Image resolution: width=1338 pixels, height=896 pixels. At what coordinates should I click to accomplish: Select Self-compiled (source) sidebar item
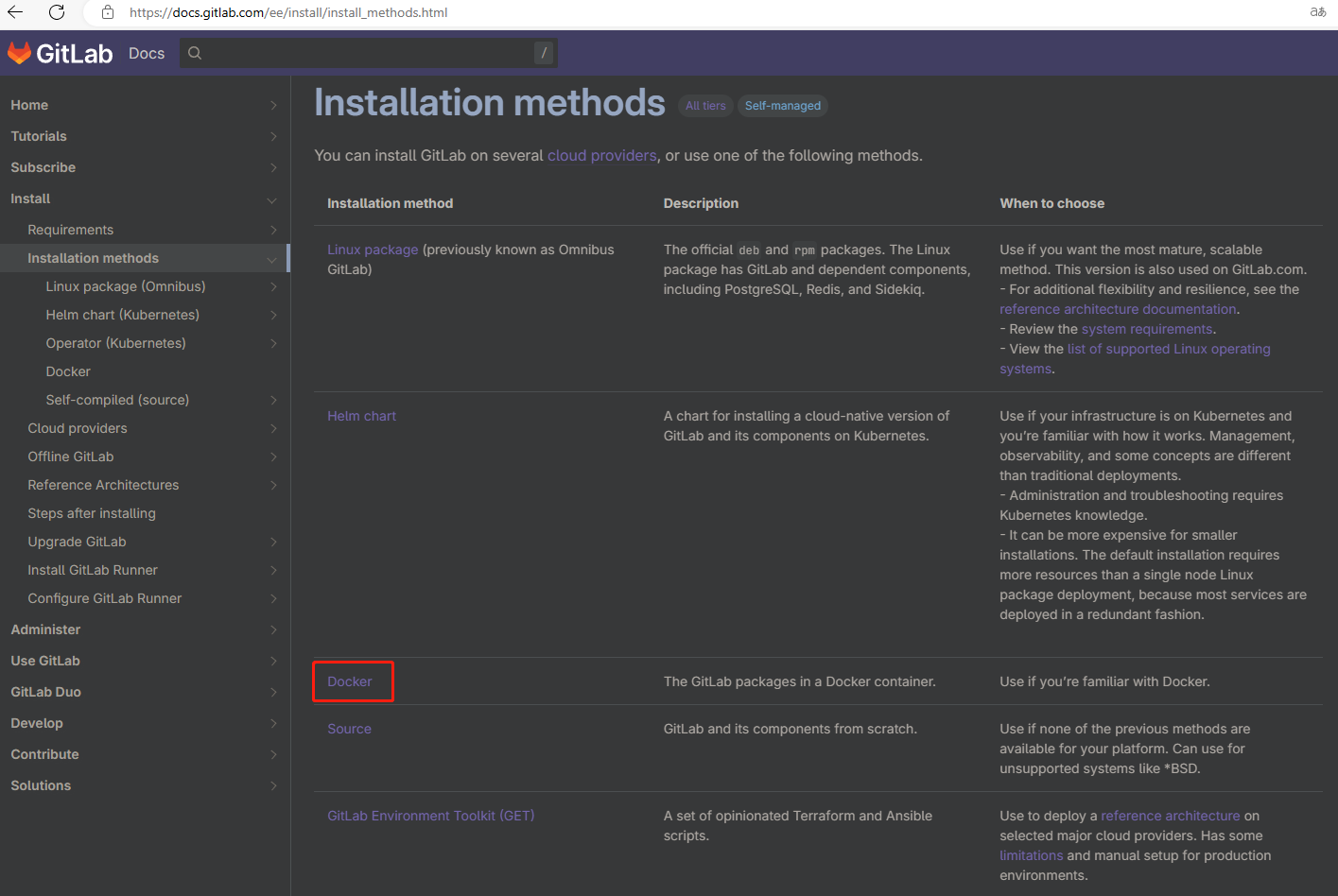[117, 400]
